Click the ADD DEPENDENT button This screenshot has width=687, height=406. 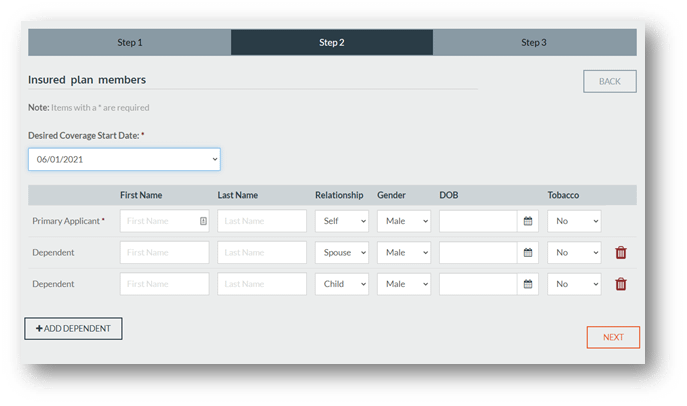tap(73, 328)
